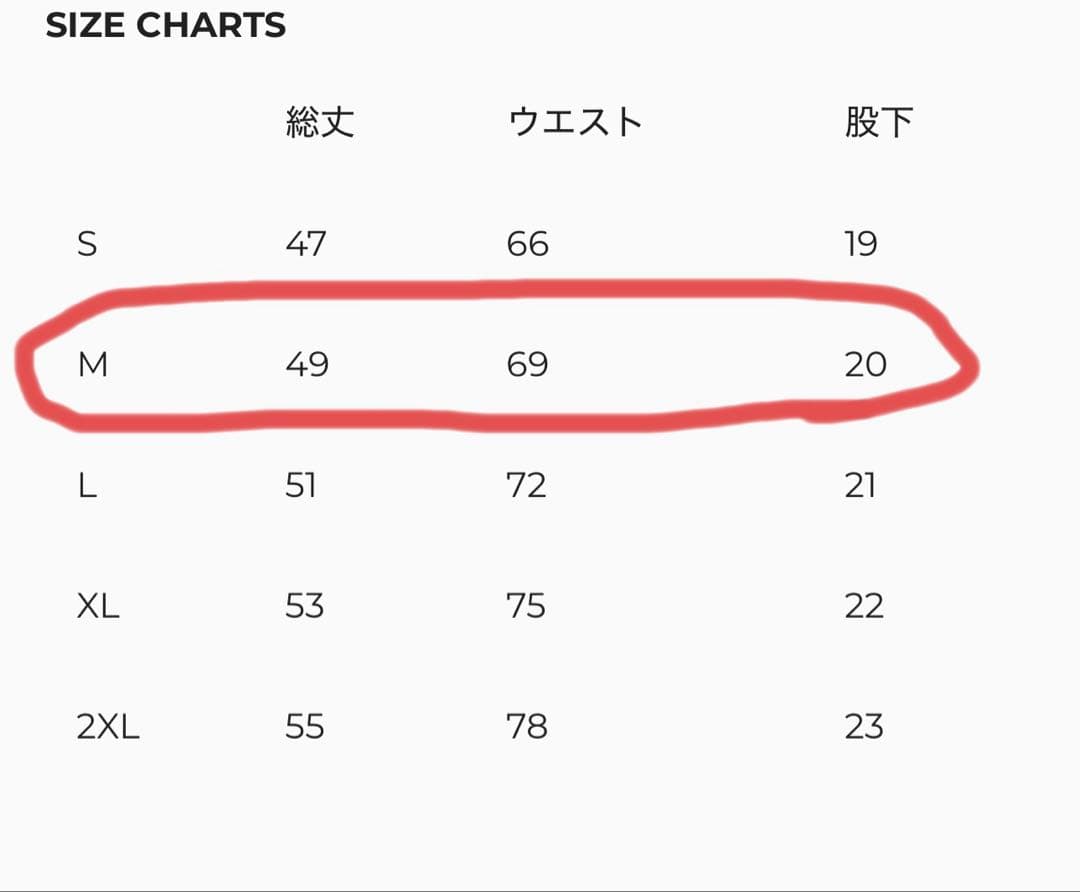The width and height of the screenshot is (1080, 892).
Task: Click the M inseam value 20
Action: [865, 365]
